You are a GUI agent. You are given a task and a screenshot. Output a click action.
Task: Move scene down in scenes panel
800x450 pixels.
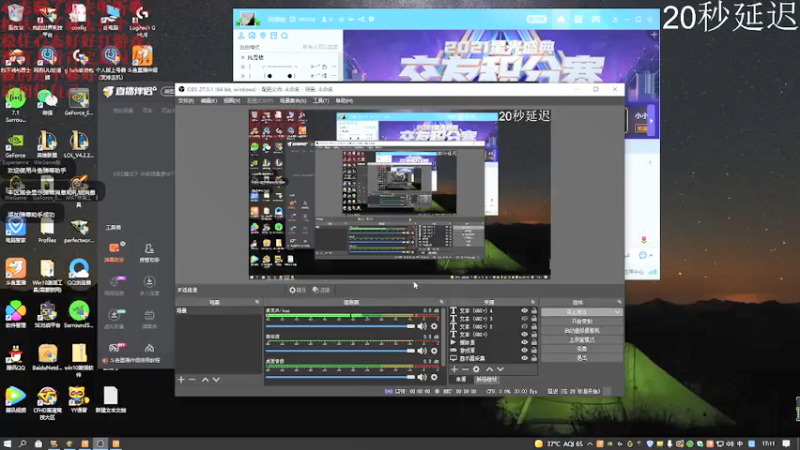(x=216, y=380)
